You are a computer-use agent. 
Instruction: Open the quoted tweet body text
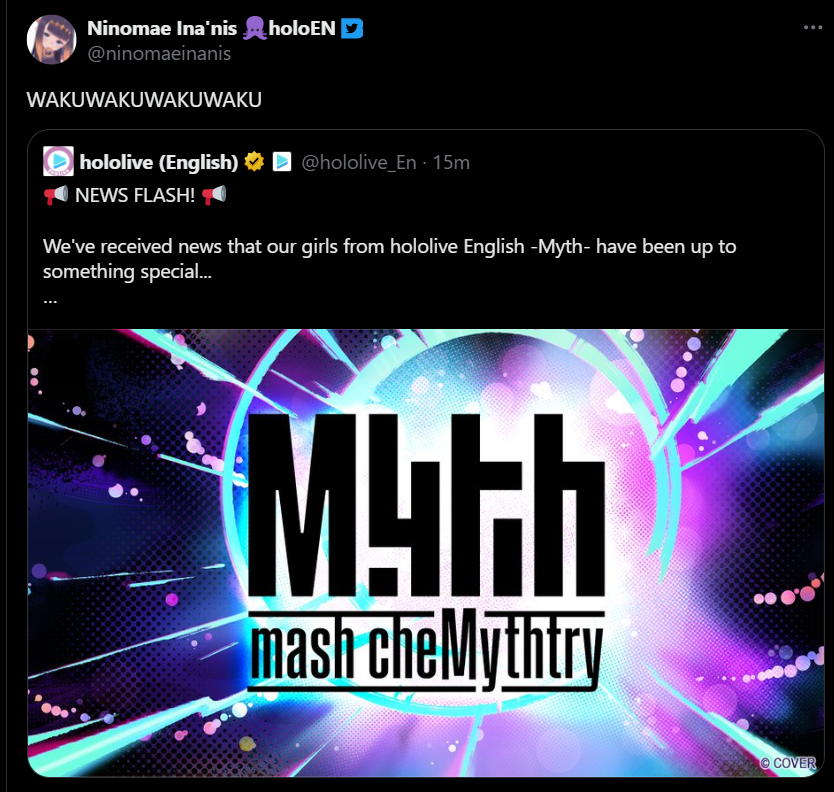coord(389,259)
